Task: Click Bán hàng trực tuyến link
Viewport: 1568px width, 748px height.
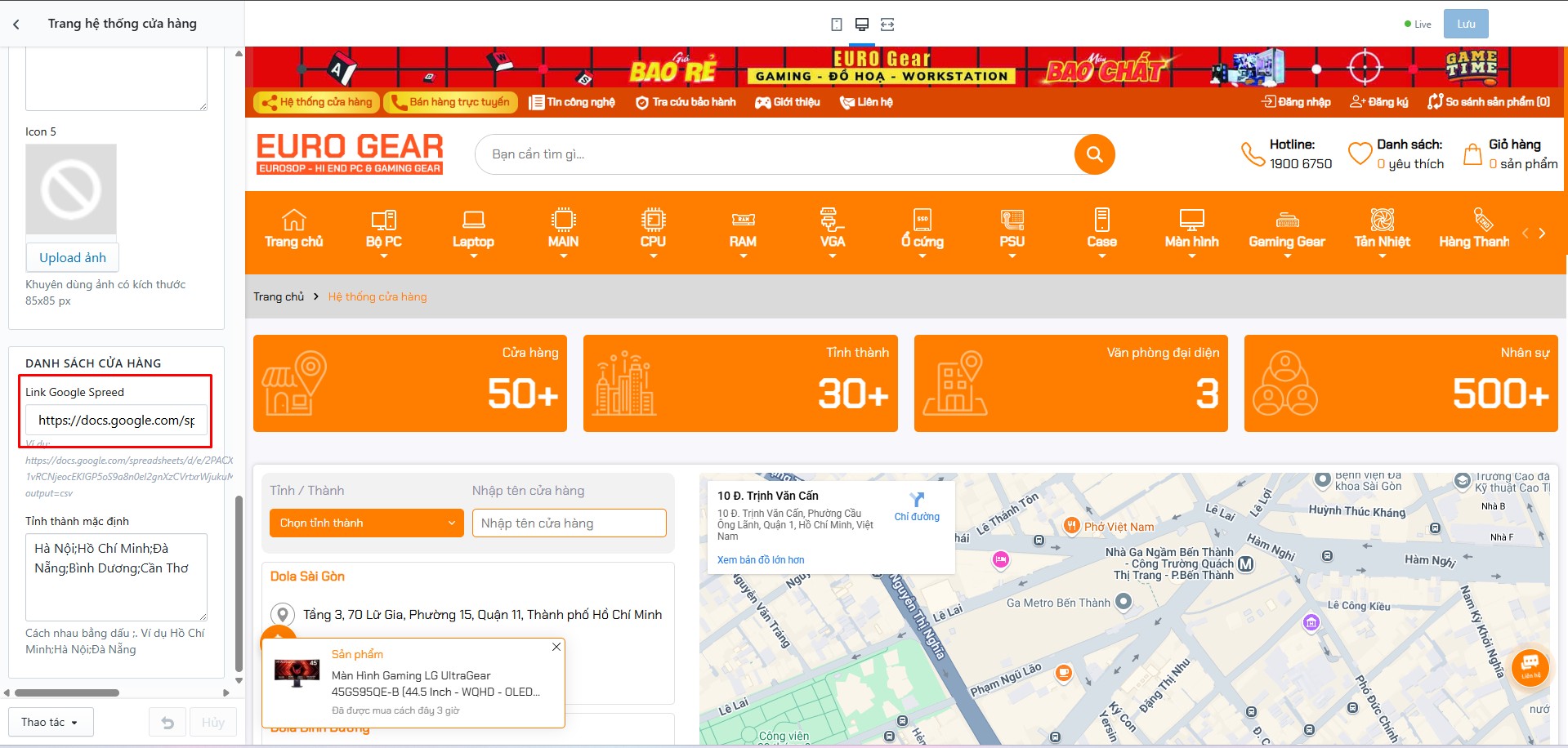Action: tap(450, 102)
